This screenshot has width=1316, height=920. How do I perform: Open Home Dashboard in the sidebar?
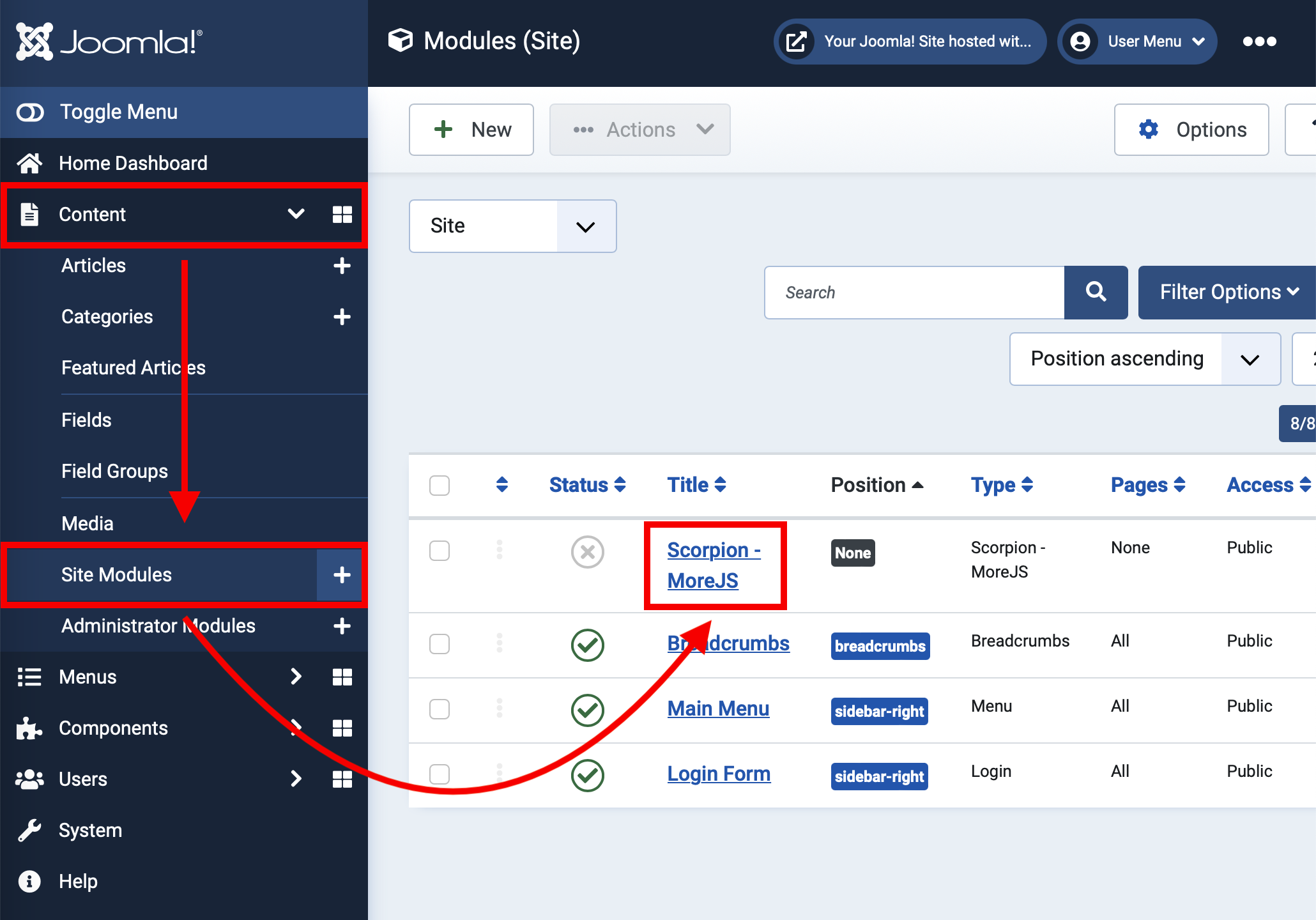(133, 163)
